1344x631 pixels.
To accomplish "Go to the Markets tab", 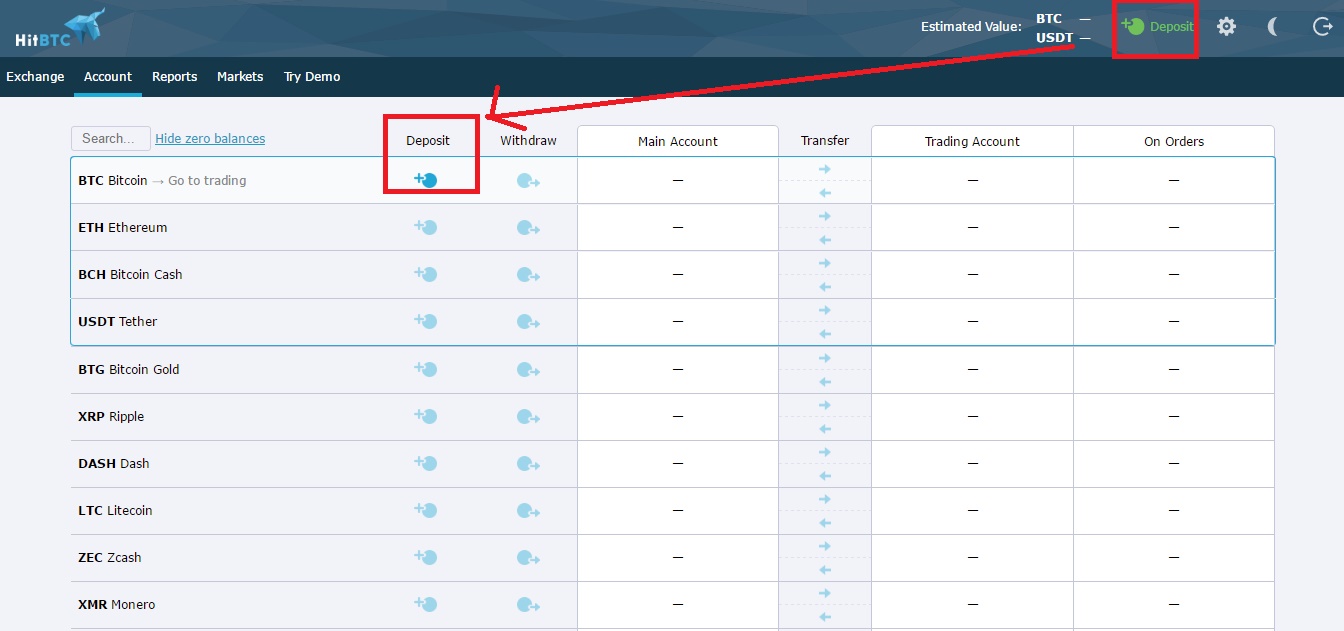I will 240,76.
